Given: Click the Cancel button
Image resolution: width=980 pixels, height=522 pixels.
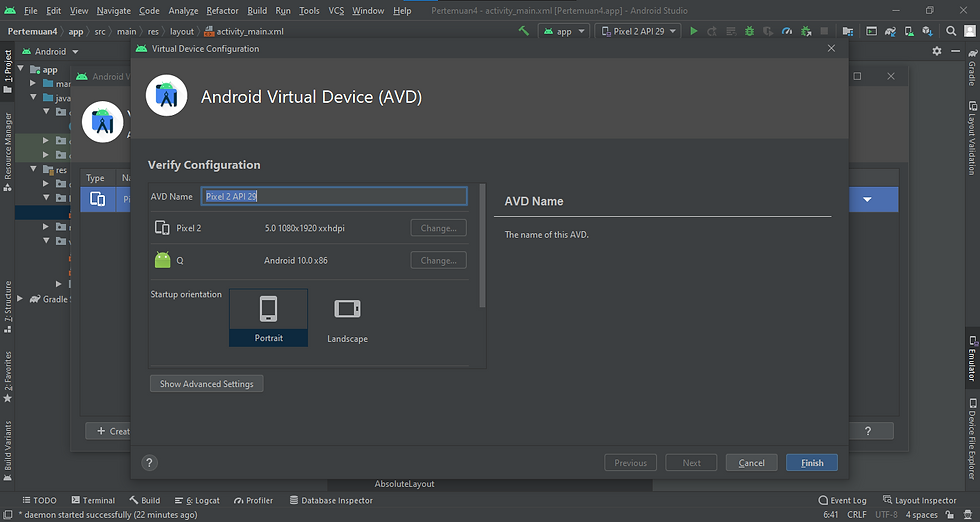Looking at the screenshot, I should (x=751, y=463).
